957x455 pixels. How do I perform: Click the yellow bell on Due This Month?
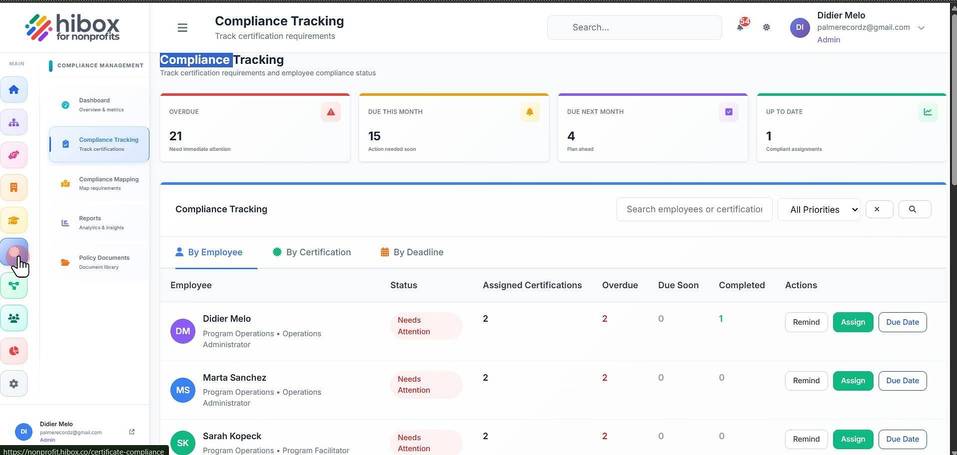pos(530,112)
